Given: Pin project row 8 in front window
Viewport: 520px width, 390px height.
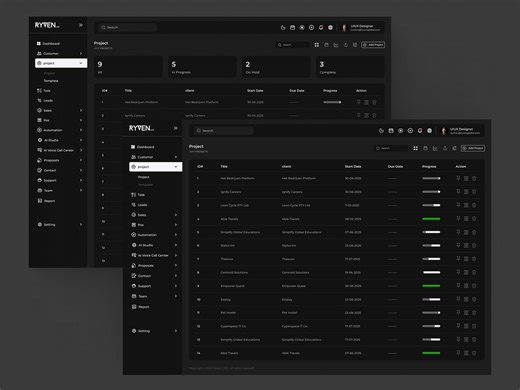Looking at the screenshot, I should pos(458,272).
